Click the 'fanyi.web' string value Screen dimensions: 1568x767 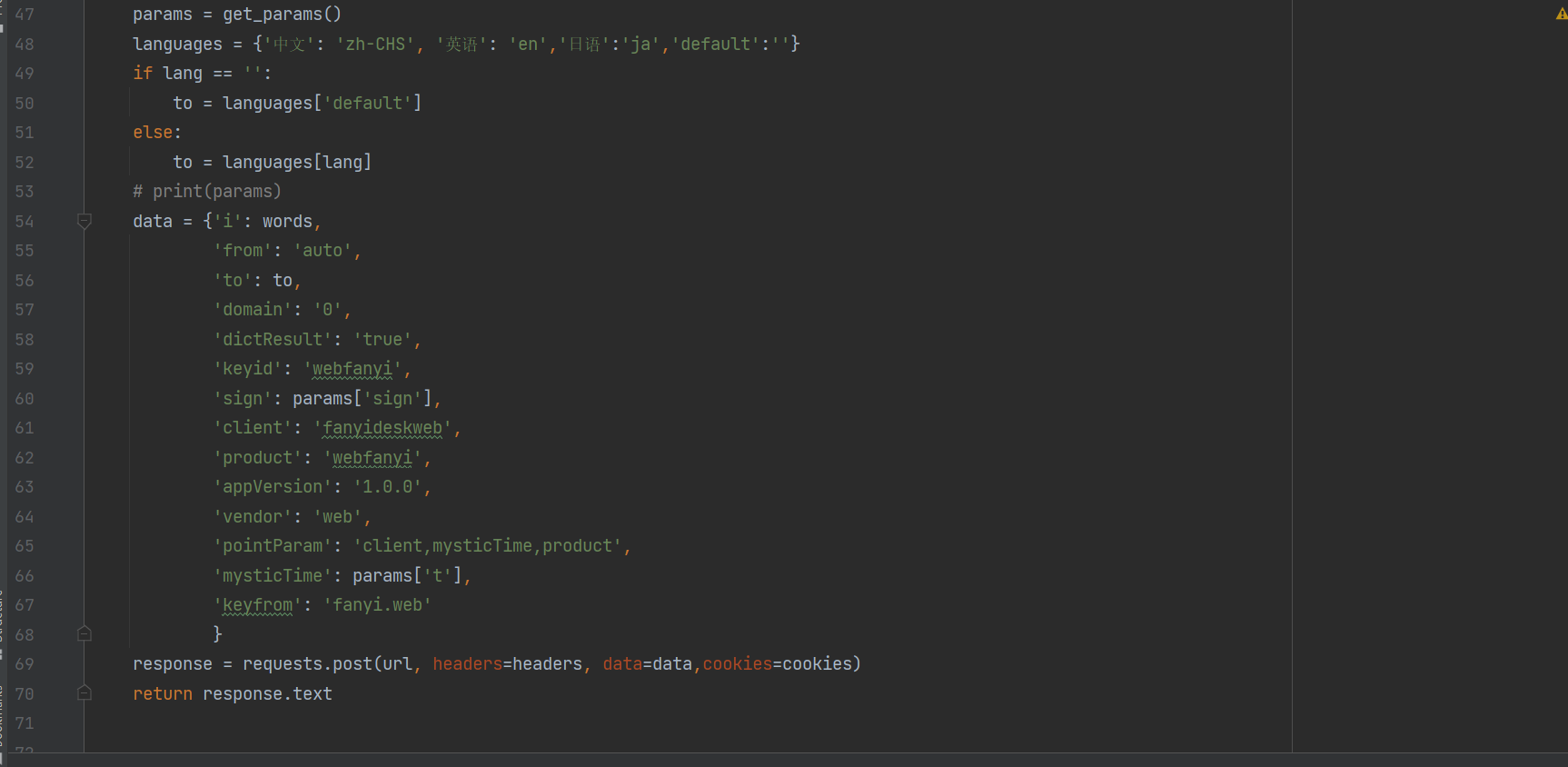point(378,605)
